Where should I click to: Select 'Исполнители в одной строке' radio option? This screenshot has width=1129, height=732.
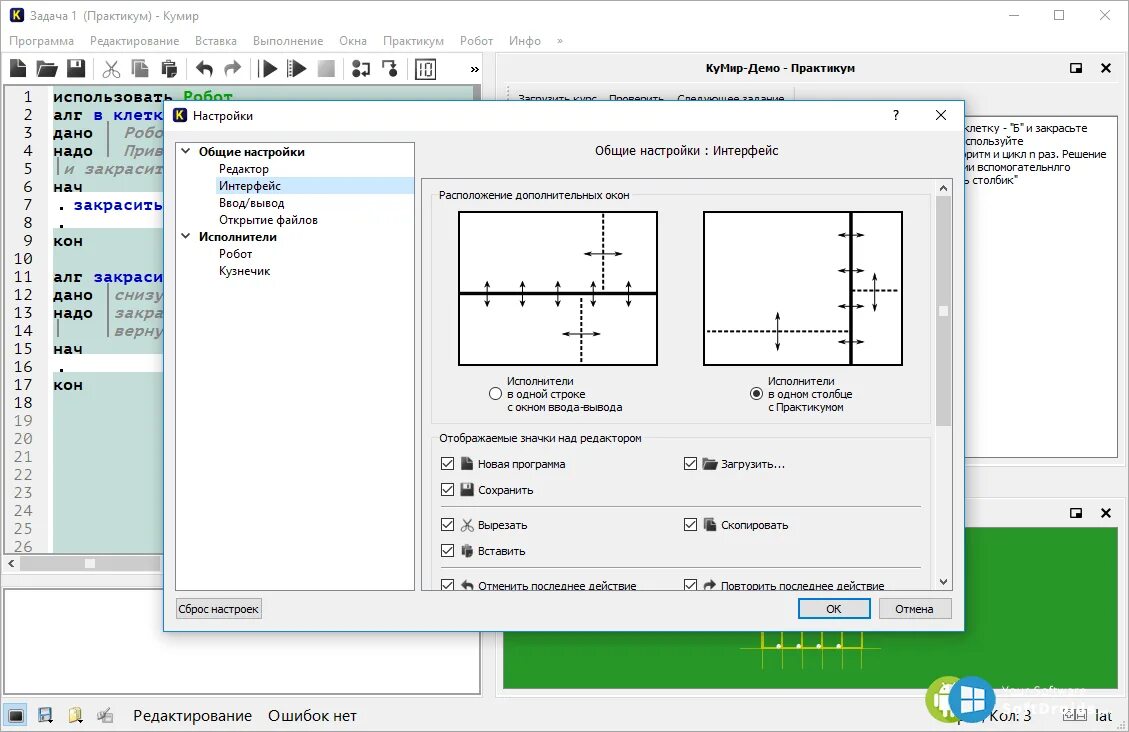495,394
